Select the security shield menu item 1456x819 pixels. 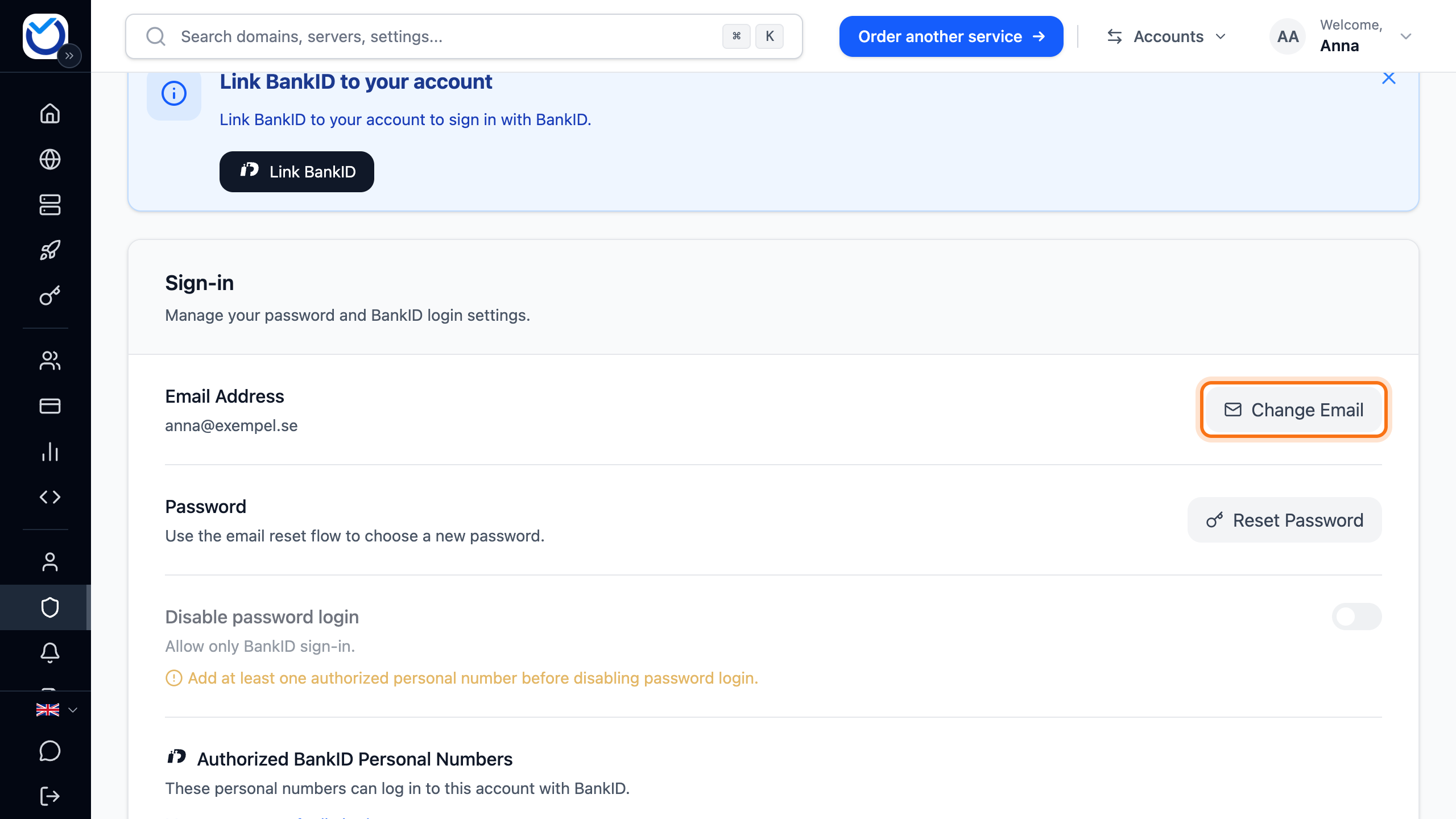click(50, 607)
